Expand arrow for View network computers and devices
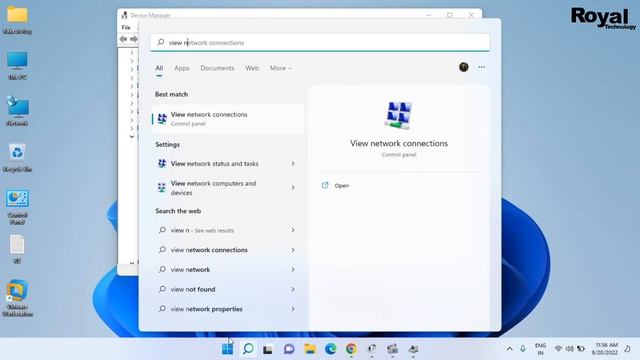The image size is (640, 360). 293,188
